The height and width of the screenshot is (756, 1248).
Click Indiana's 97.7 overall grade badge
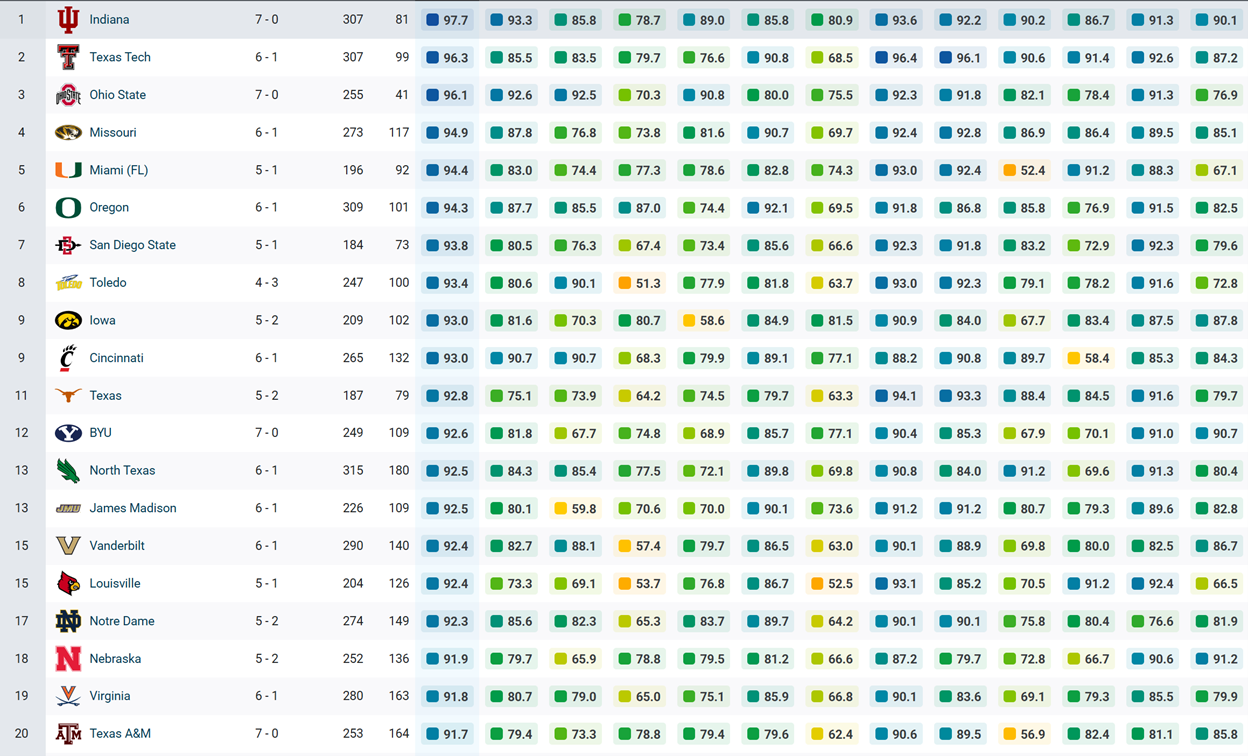(447, 20)
